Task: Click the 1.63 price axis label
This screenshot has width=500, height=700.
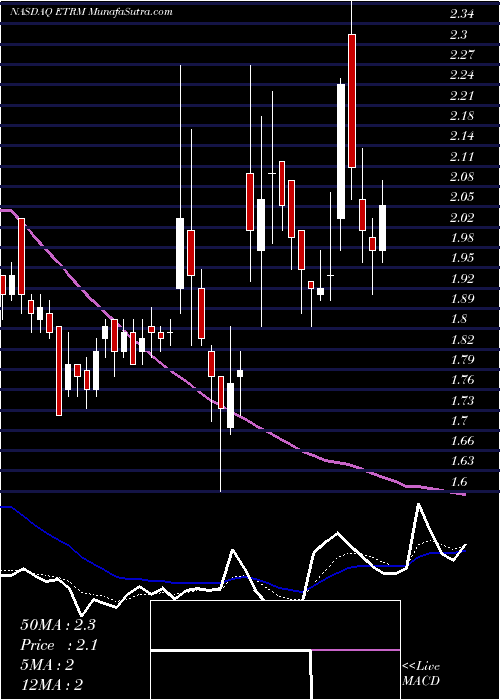Action: coord(462,461)
